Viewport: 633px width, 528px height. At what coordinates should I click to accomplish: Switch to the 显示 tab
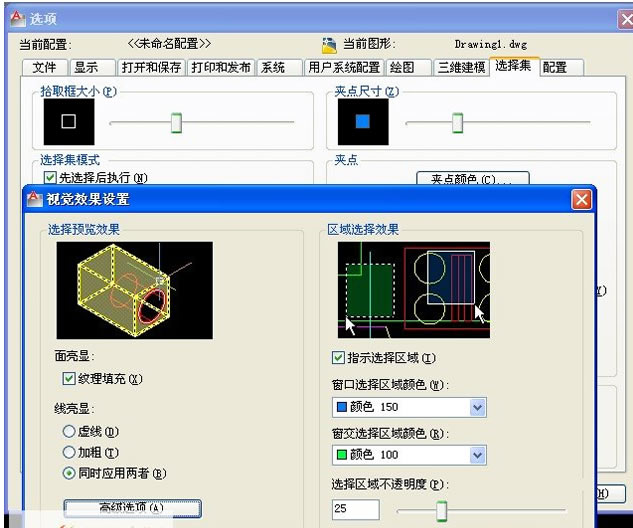[87, 67]
